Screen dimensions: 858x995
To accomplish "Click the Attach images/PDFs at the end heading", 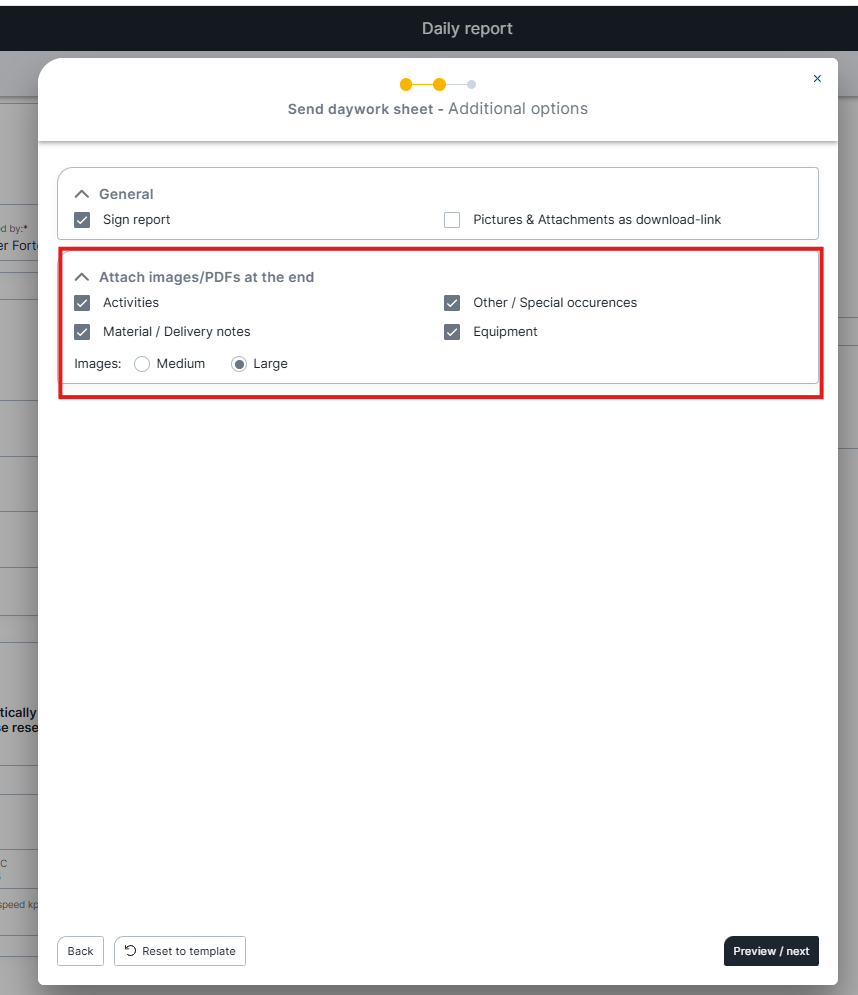I will tap(206, 277).
